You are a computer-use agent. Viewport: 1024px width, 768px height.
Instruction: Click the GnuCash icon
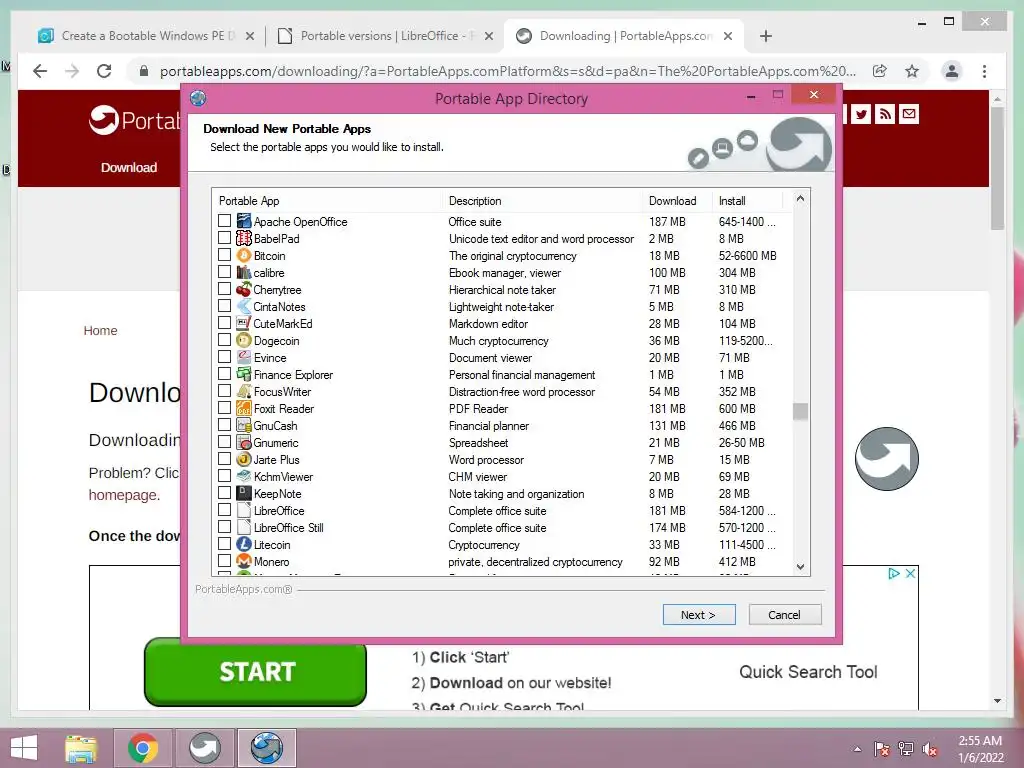244,425
